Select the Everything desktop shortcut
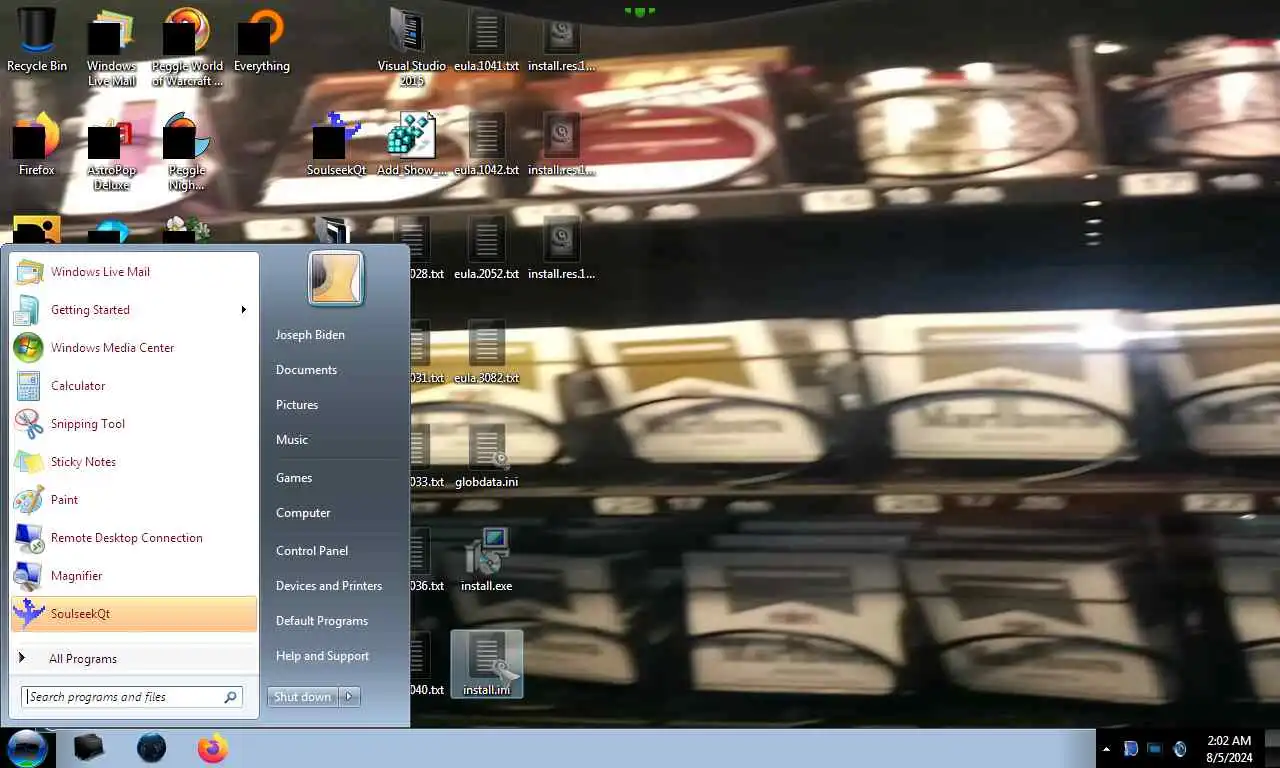This screenshot has height=768, width=1280. point(261,40)
